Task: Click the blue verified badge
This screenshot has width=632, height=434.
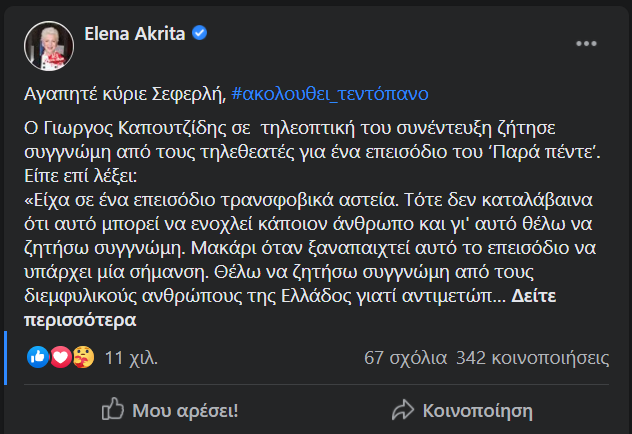Action: point(201,34)
